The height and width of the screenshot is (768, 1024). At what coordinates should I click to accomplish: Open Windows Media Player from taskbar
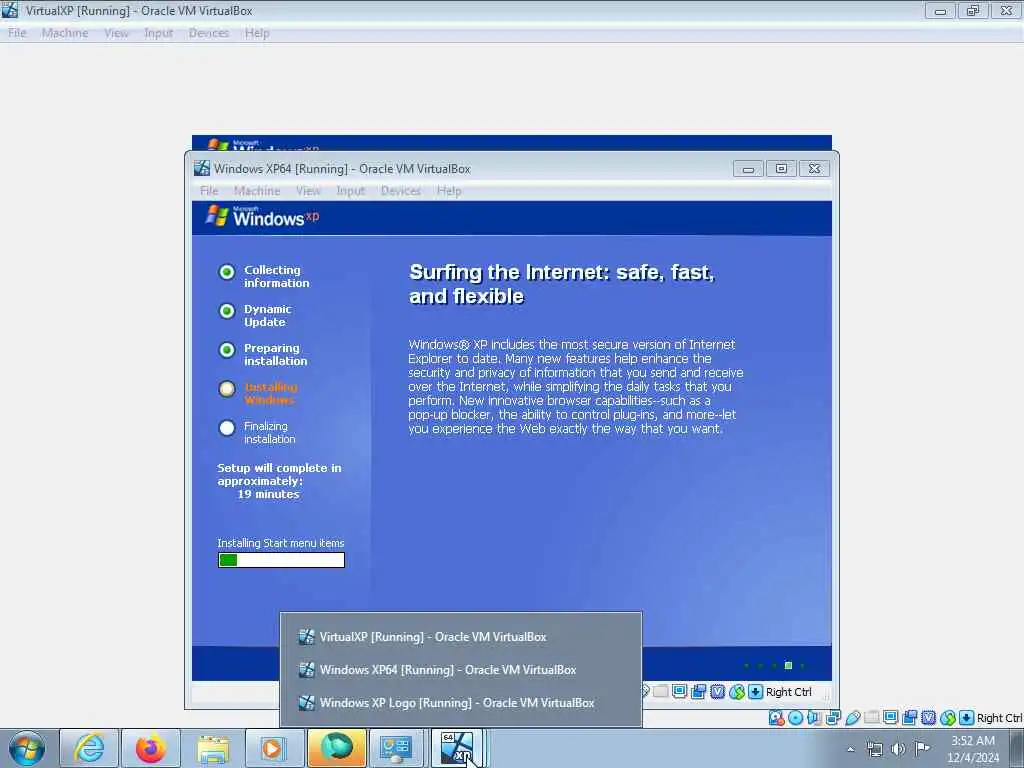[x=274, y=748]
